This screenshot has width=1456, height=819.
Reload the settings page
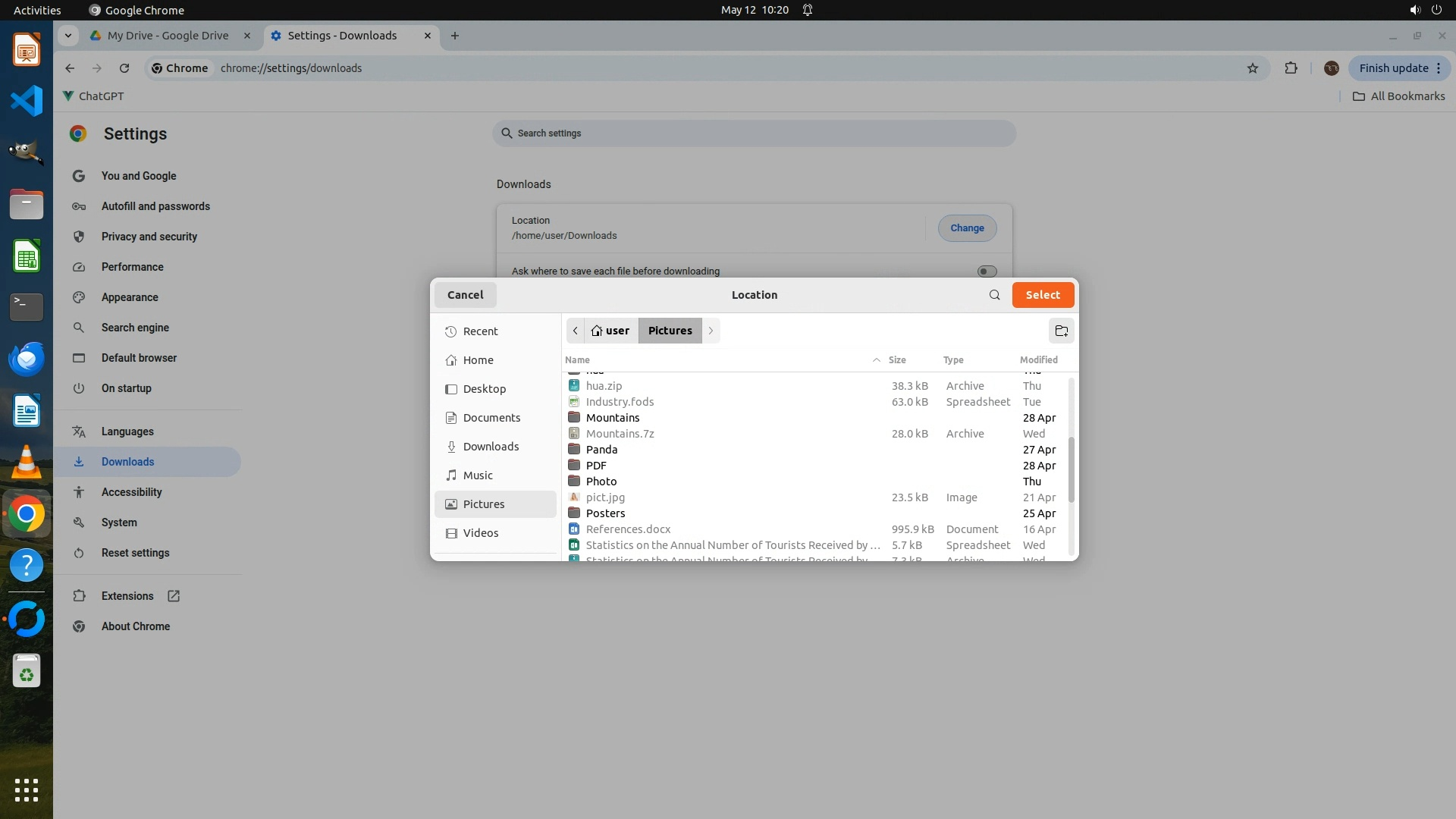pyautogui.click(x=124, y=68)
